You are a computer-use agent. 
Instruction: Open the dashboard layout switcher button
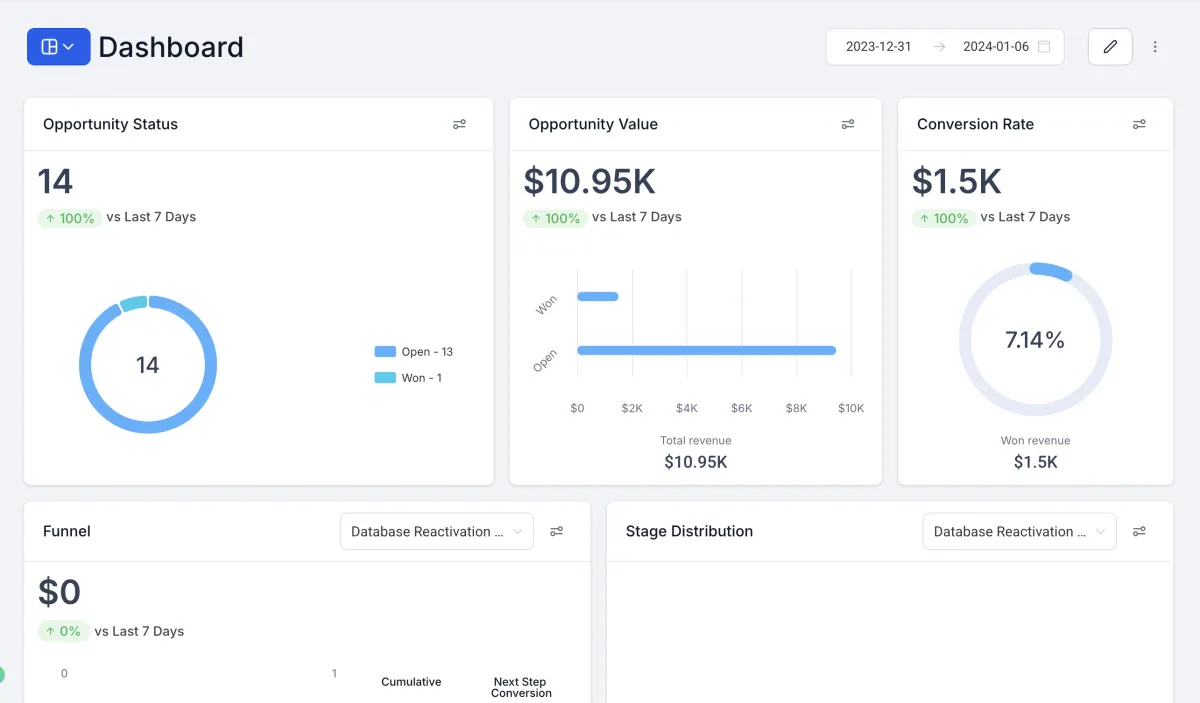click(58, 47)
